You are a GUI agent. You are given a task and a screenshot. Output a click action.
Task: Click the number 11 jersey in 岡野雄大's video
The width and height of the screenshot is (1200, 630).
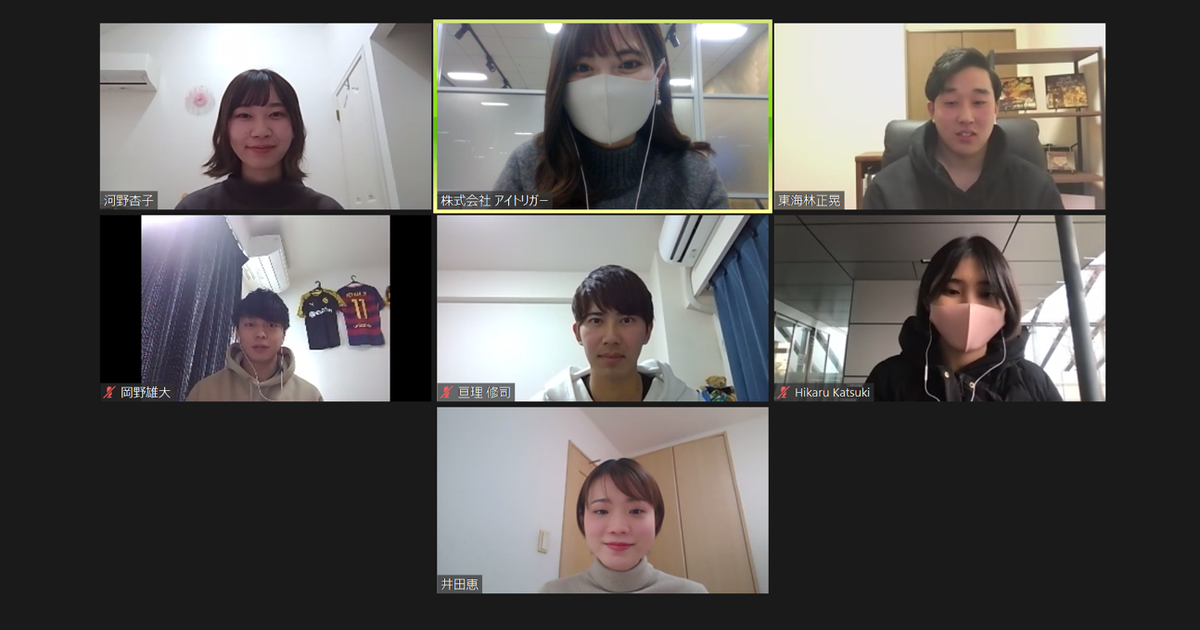point(361,314)
